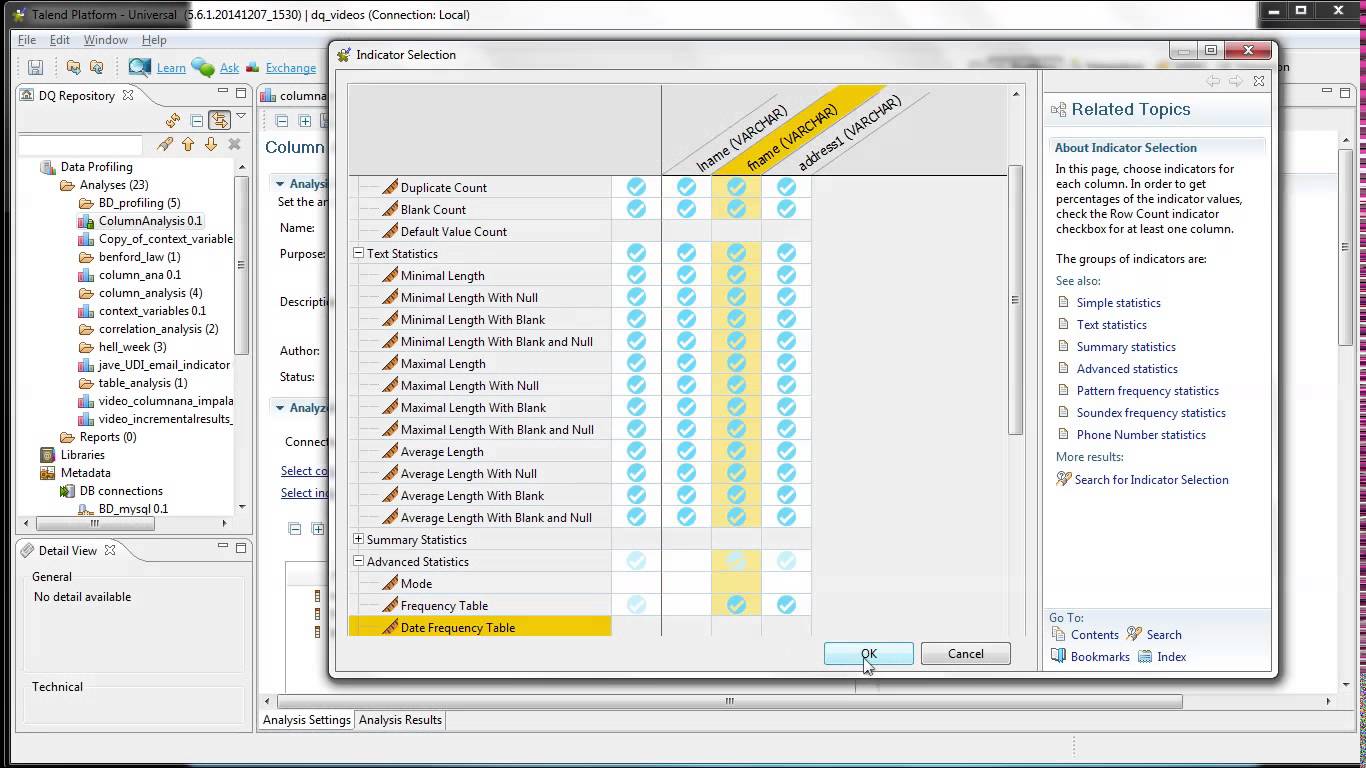Image resolution: width=1366 pixels, height=768 pixels.
Task: Expand the Summary Statistics indicator group
Action: coord(358,539)
